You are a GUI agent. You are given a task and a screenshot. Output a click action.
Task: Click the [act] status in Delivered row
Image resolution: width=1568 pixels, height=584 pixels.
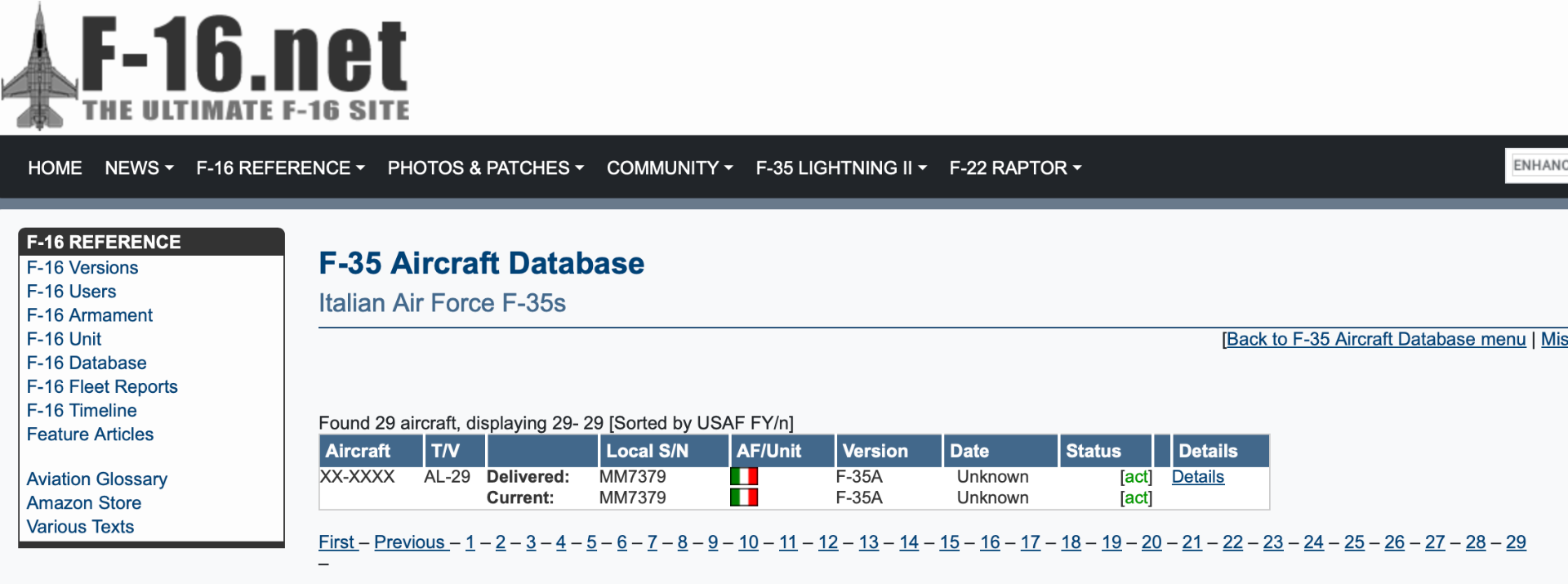(x=1135, y=477)
